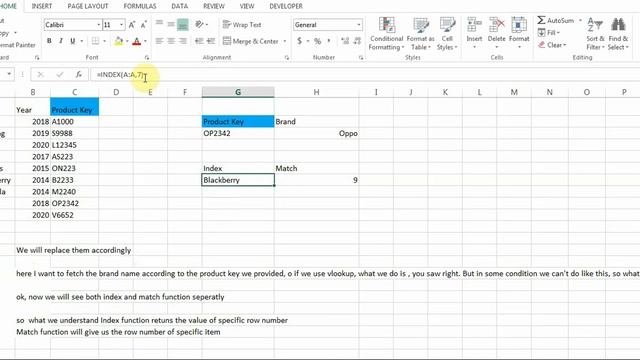Select the cell containing Blackberry

238,180
